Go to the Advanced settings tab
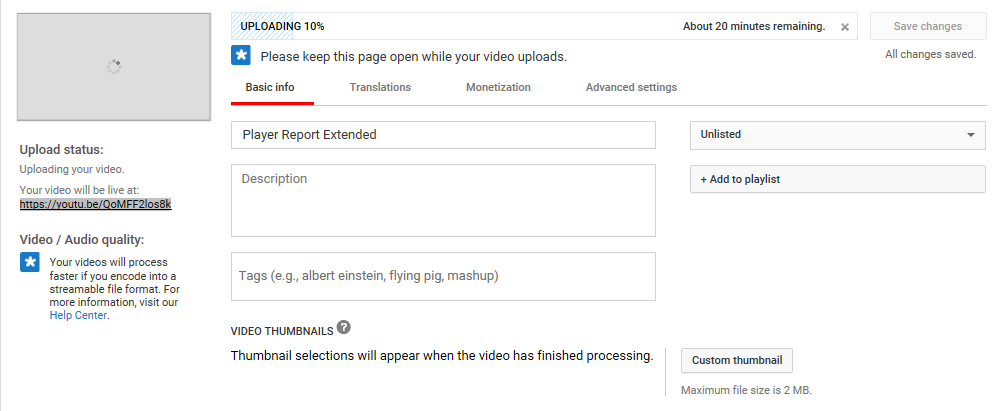The height and width of the screenshot is (411, 1001). pos(631,87)
